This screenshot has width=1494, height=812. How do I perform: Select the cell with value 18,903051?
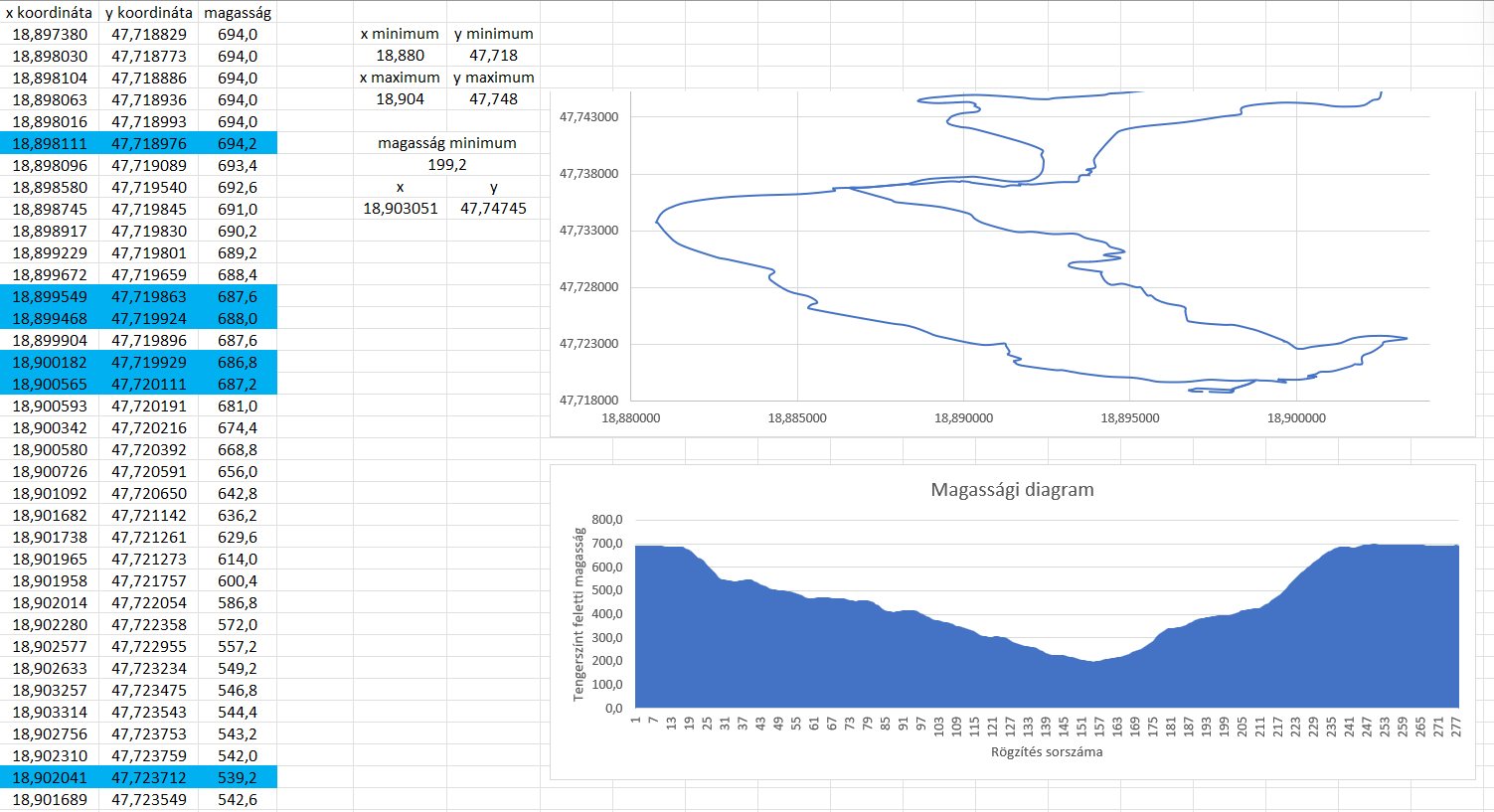tap(400, 209)
